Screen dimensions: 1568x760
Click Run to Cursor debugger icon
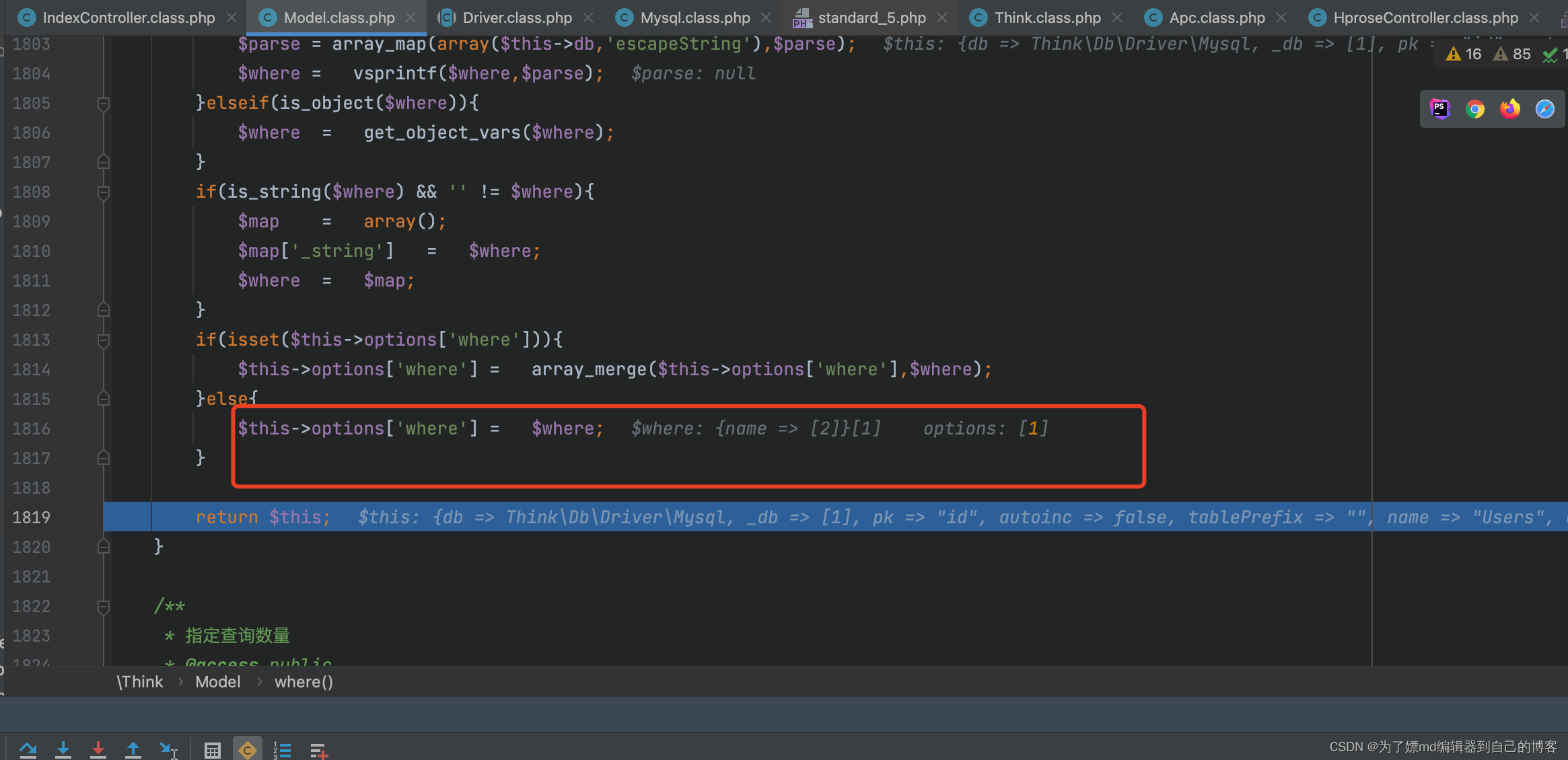click(x=168, y=749)
